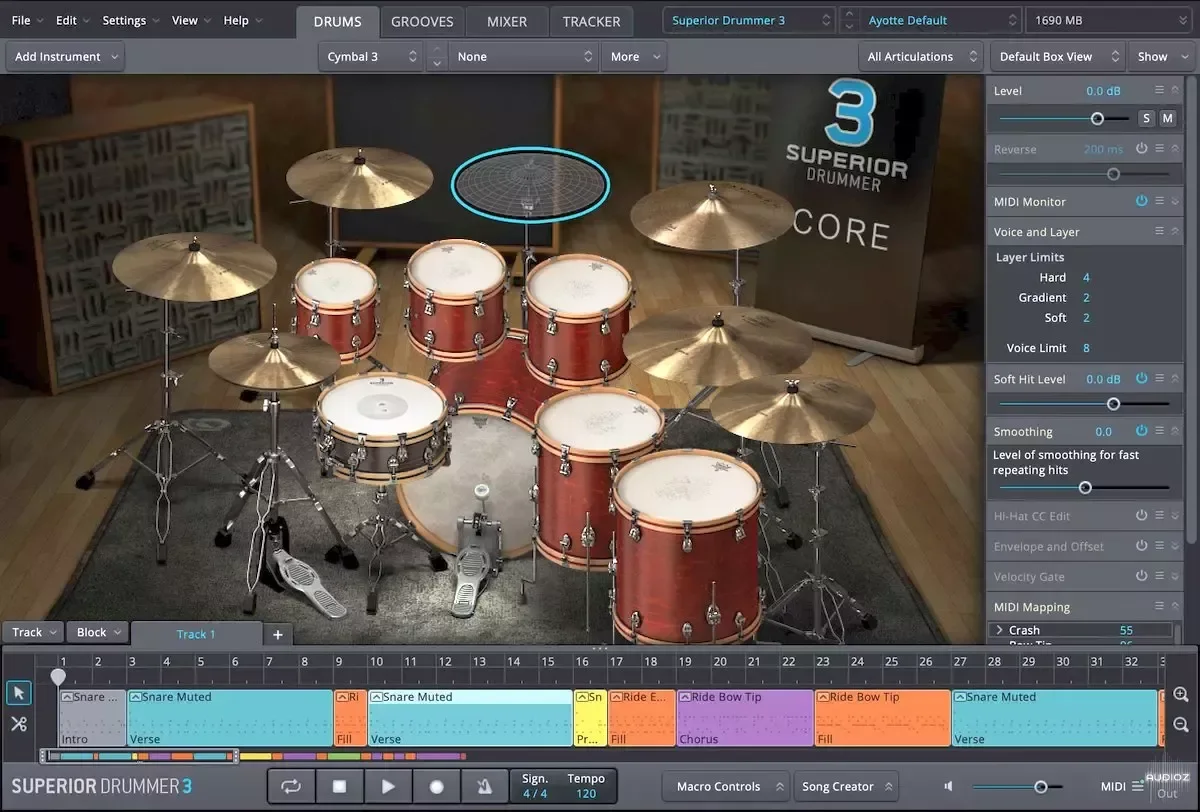Screen dimensions: 1200x812
Task: Open the Hi-Hat CC Edit menu icon
Action: coord(1160,516)
